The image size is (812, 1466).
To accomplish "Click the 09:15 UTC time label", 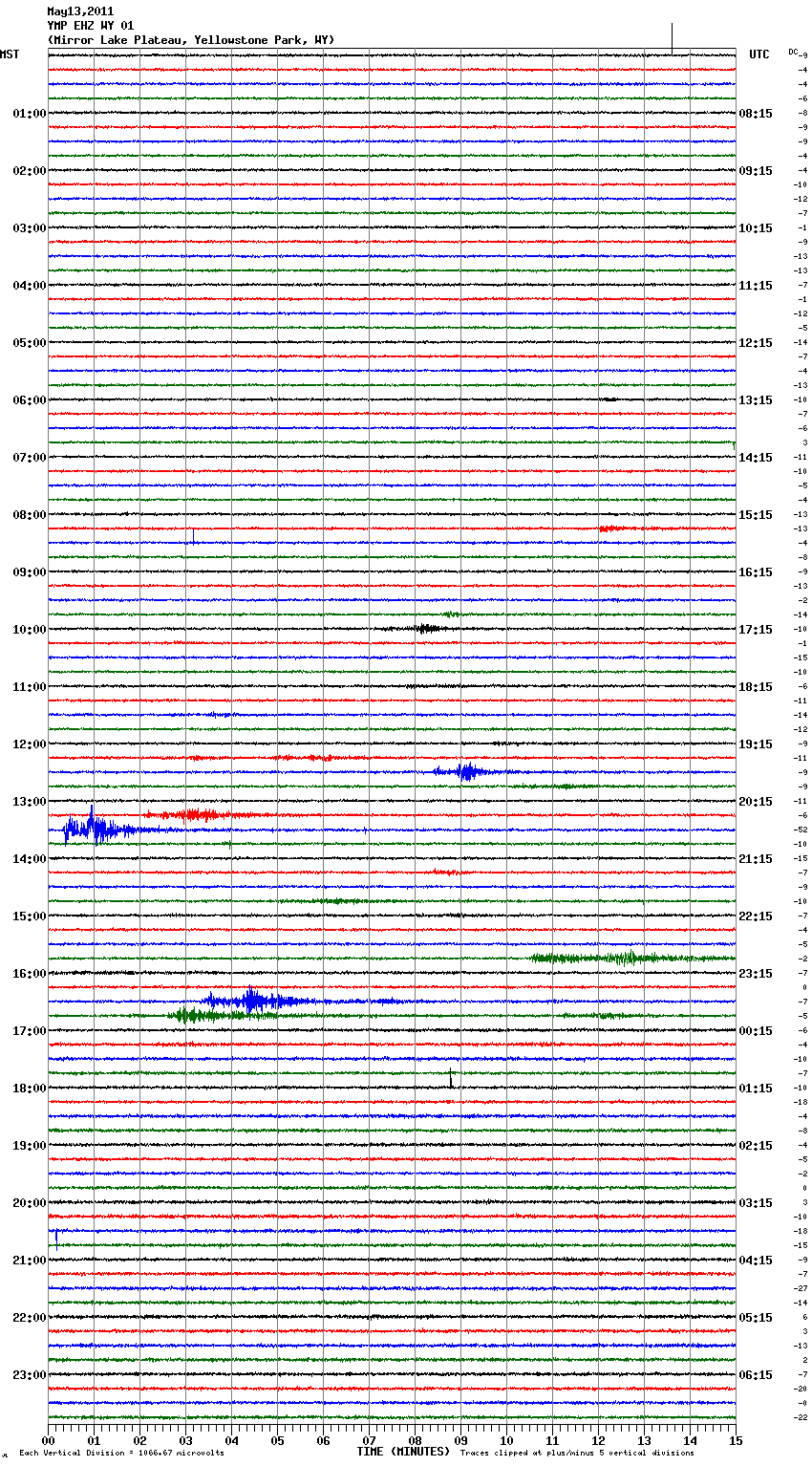I will [756, 171].
